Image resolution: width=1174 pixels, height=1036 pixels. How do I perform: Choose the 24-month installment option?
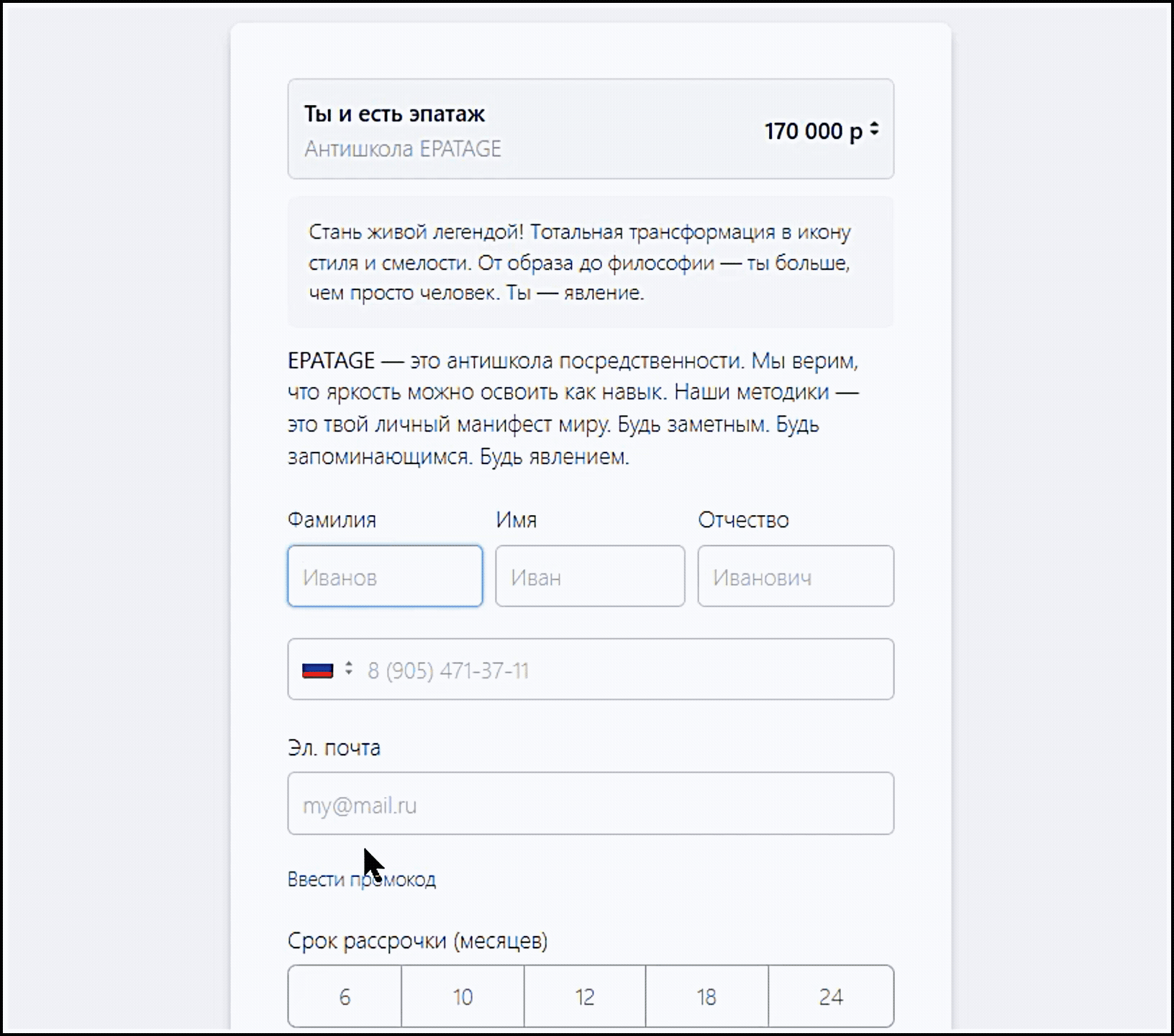(831, 996)
